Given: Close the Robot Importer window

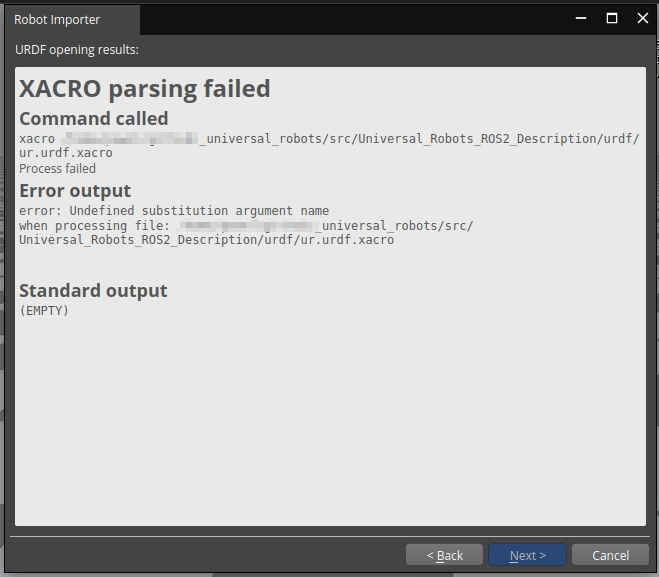Looking at the screenshot, I should coord(642,19).
